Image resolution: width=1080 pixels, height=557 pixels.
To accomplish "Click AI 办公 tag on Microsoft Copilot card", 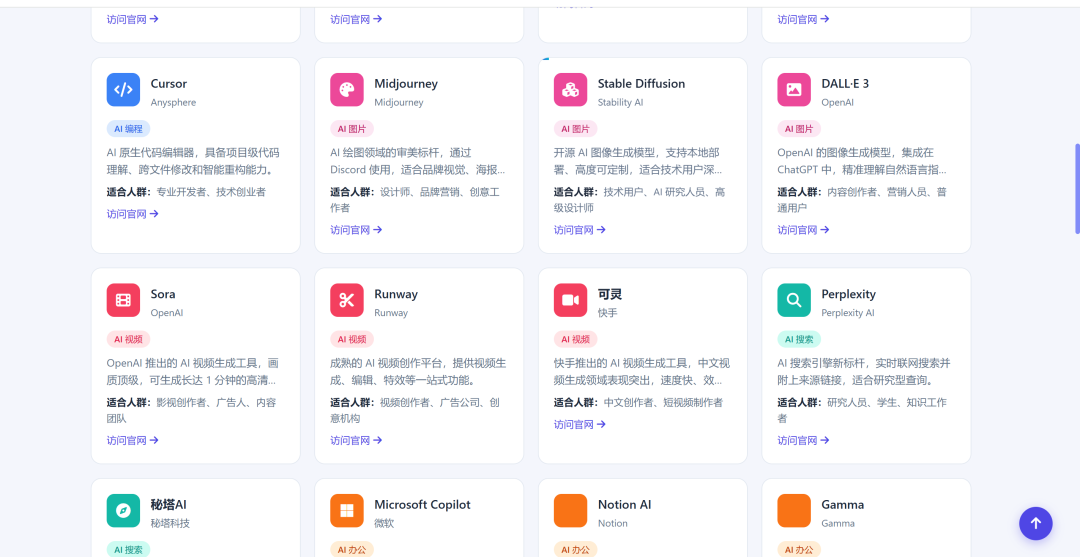I will click(x=352, y=549).
